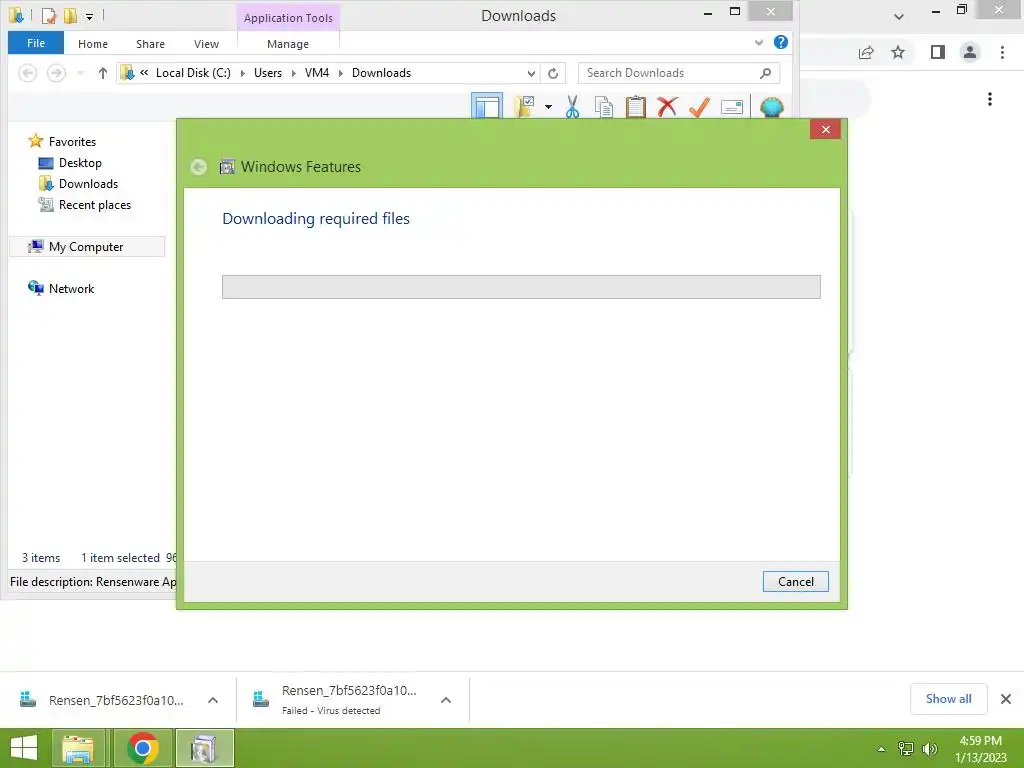Toggle the preview pane toolbar icon

coord(487,106)
